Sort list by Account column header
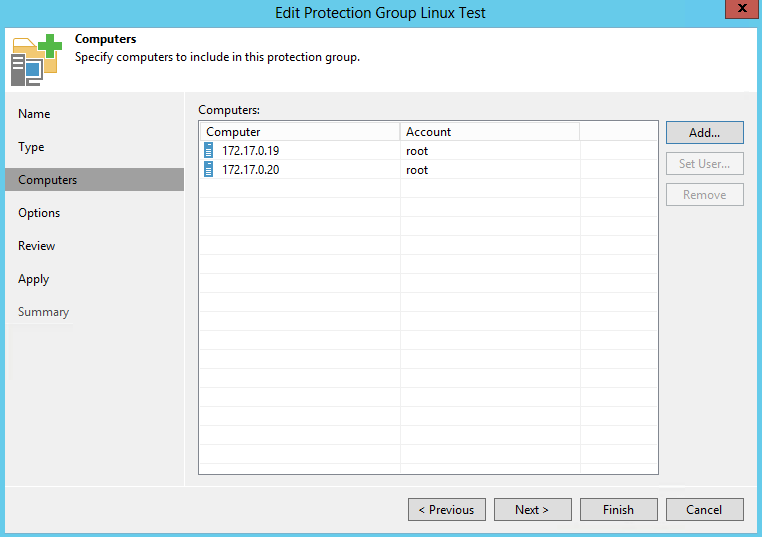Image resolution: width=762 pixels, height=537 pixels. click(489, 132)
